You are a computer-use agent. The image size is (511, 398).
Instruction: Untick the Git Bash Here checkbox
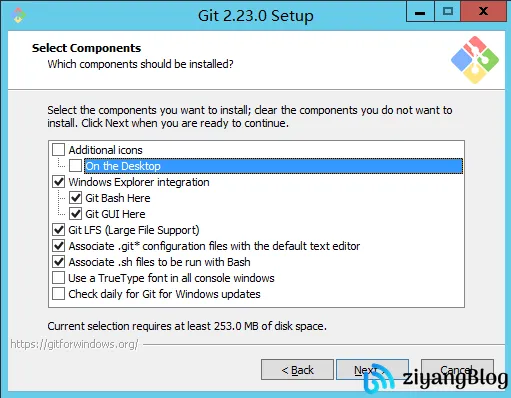tap(75, 198)
